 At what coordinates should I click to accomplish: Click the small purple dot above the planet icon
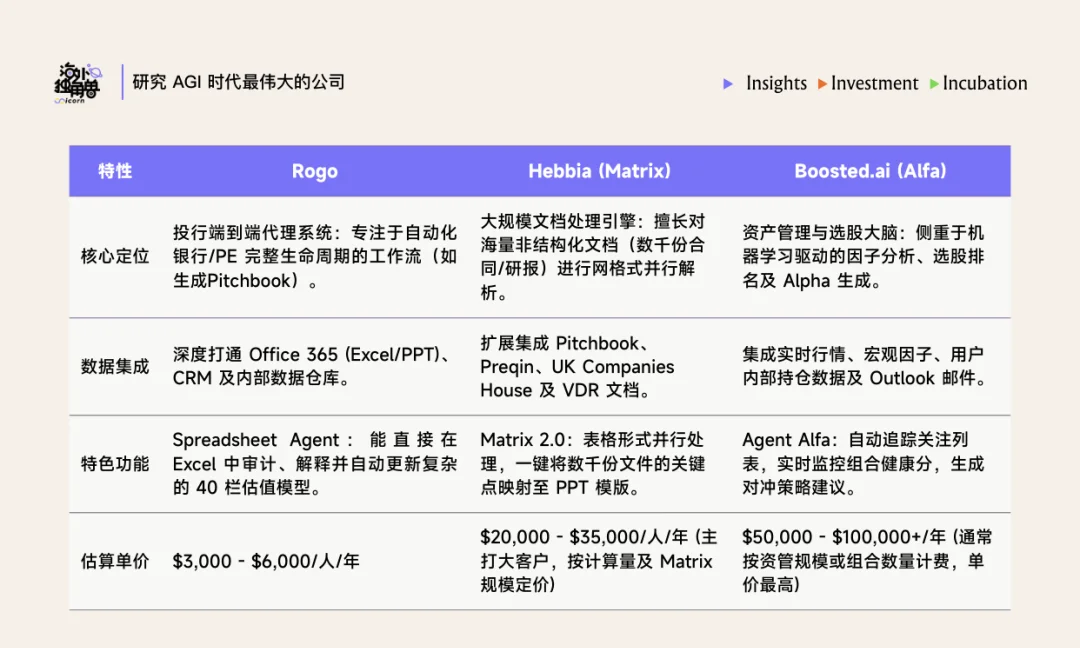point(89,66)
